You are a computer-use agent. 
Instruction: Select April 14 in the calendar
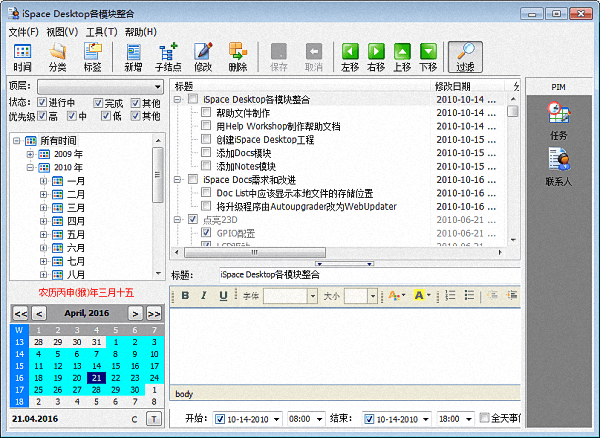coord(96,366)
